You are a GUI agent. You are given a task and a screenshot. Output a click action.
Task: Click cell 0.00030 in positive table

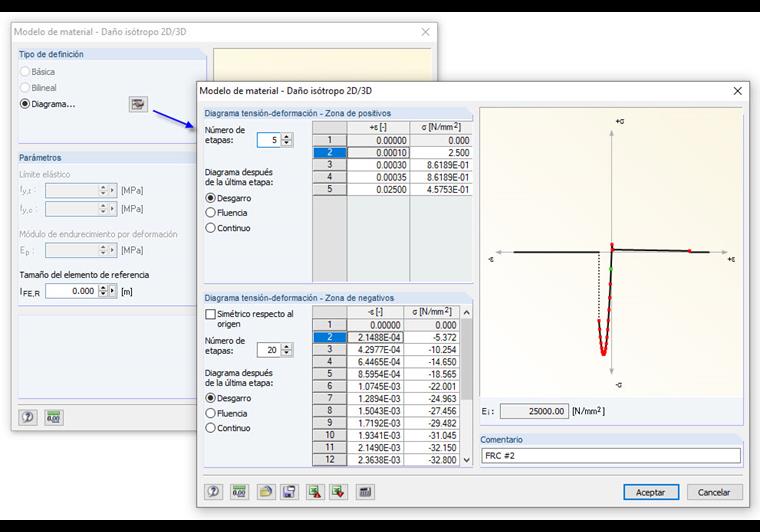378,165
